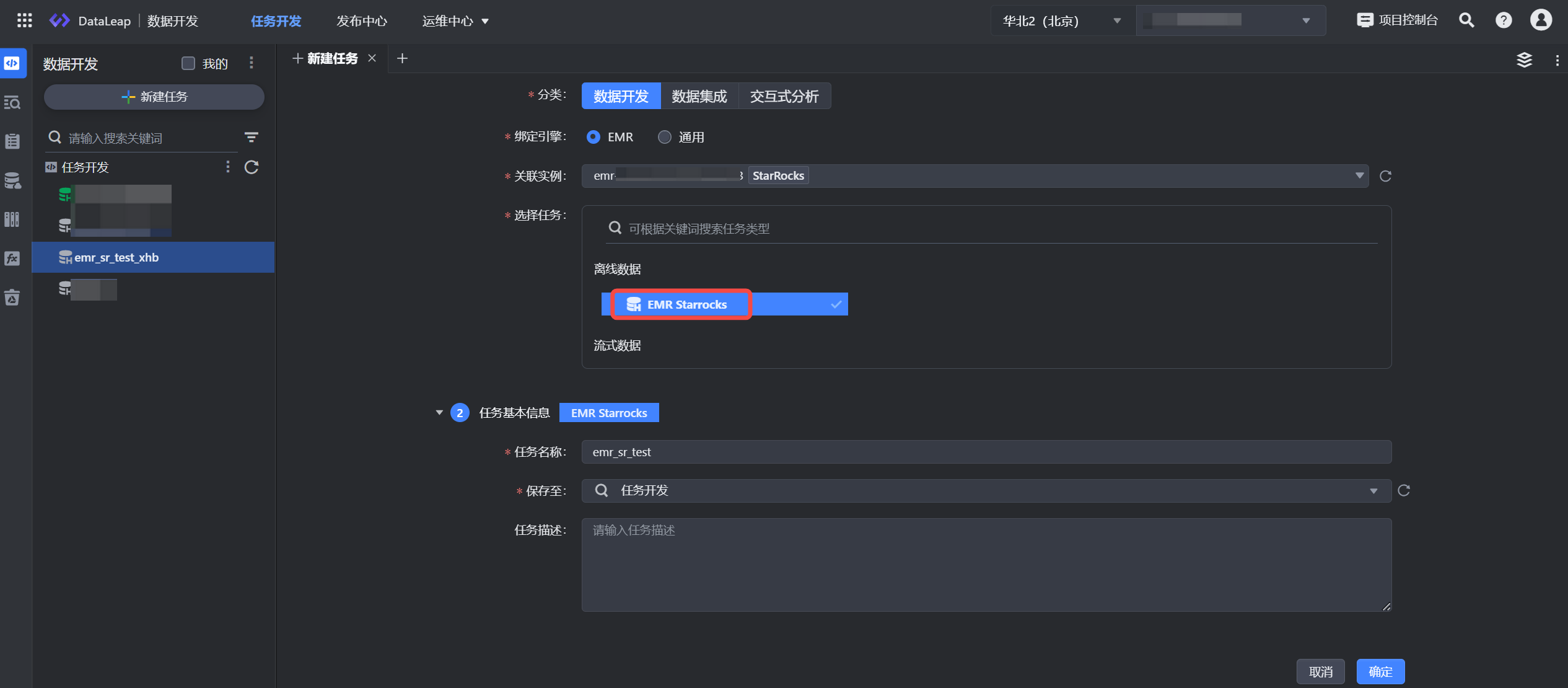Toggle the 我的 checkbox
This screenshot has width=1568, height=688.
(x=188, y=63)
